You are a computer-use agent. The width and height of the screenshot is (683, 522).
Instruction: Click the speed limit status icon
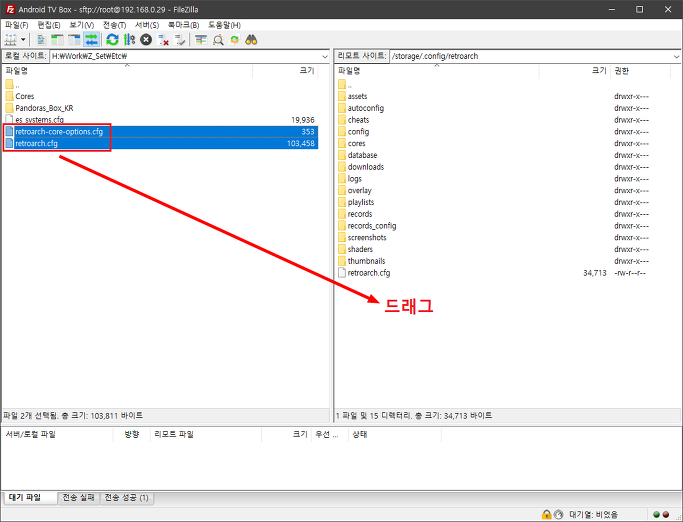point(558,515)
